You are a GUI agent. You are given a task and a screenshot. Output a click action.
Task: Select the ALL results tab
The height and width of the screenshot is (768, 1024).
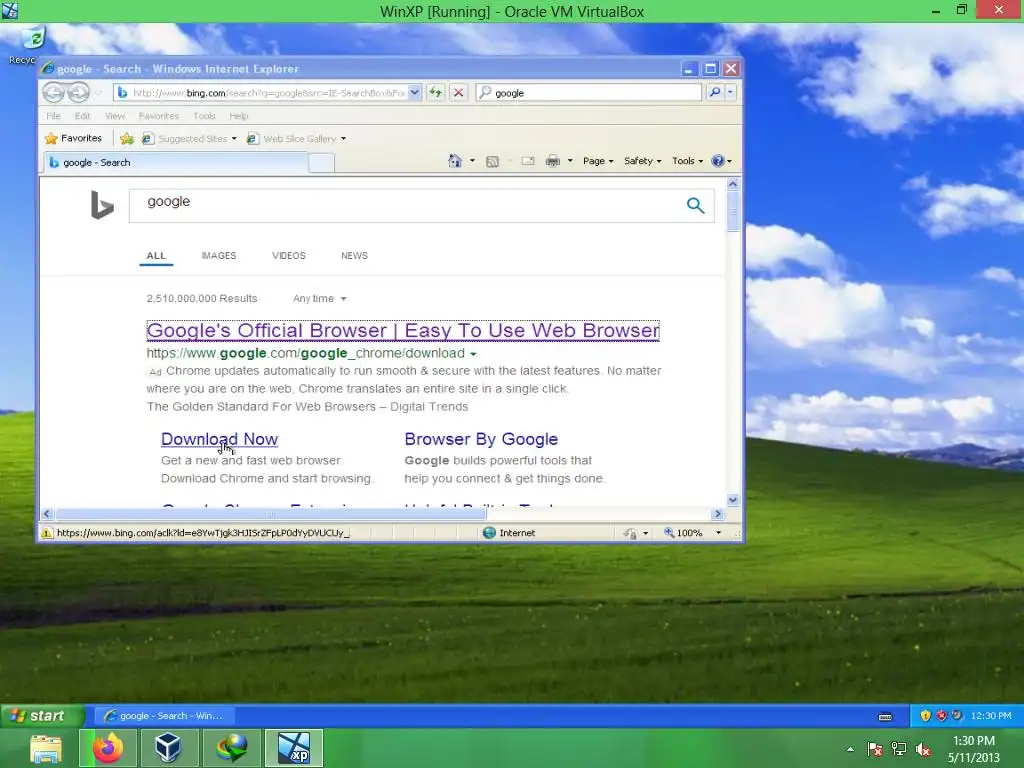point(156,255)
